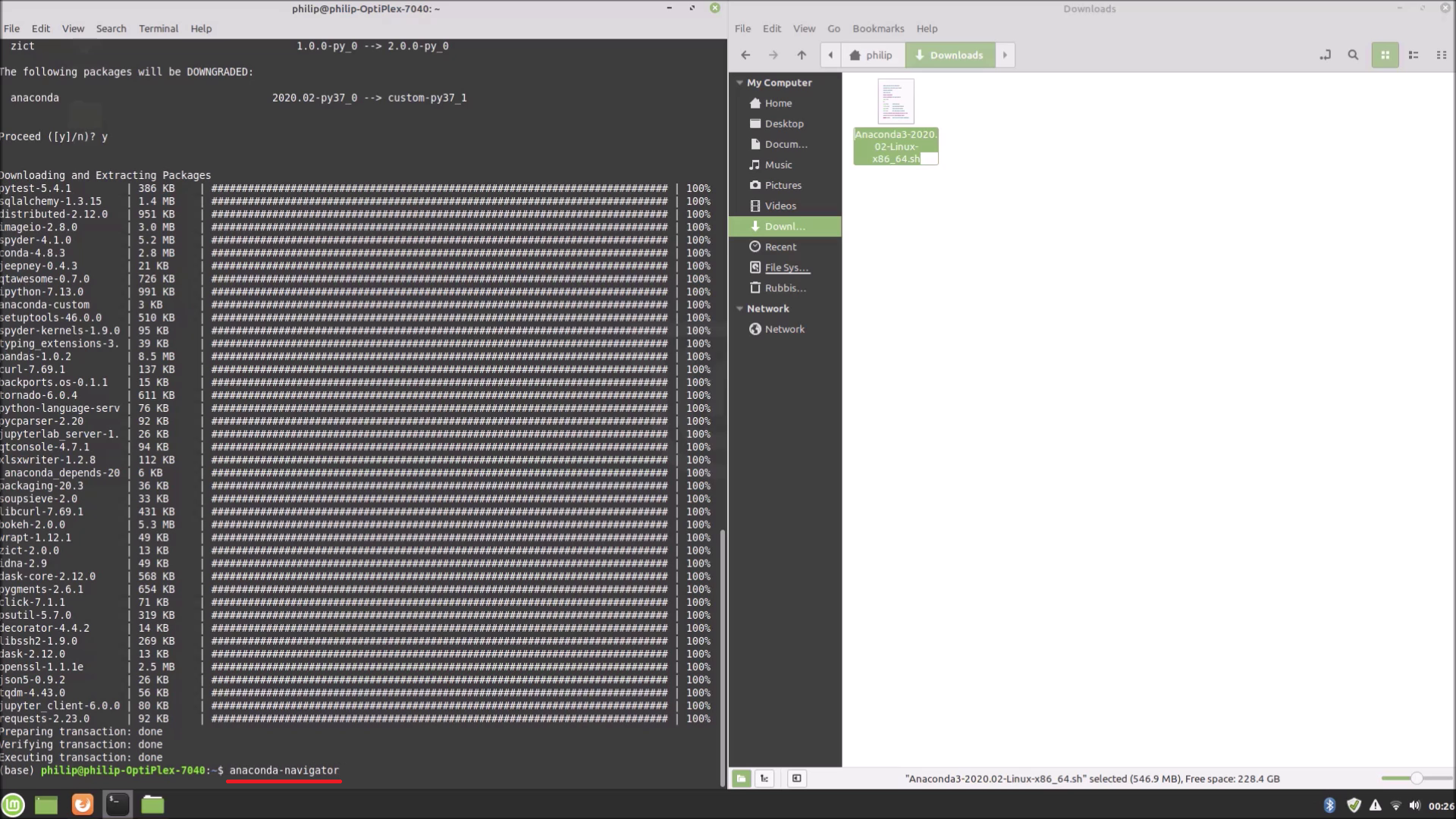Open the Pictures sidebar shortcut
1456x819 pixels.
point(783,185)
